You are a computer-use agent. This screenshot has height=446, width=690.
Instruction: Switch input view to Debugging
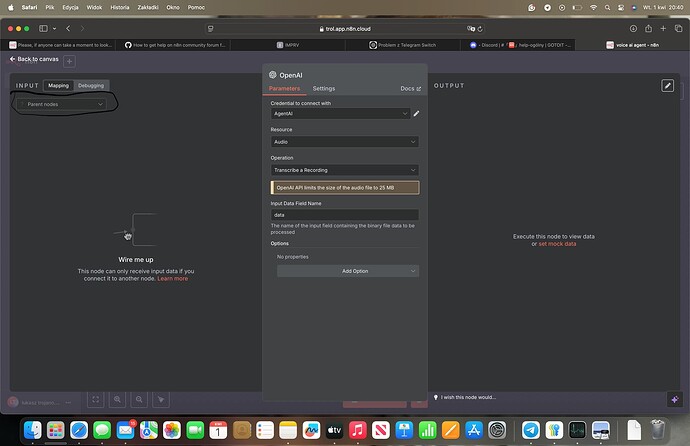[91, 85]
